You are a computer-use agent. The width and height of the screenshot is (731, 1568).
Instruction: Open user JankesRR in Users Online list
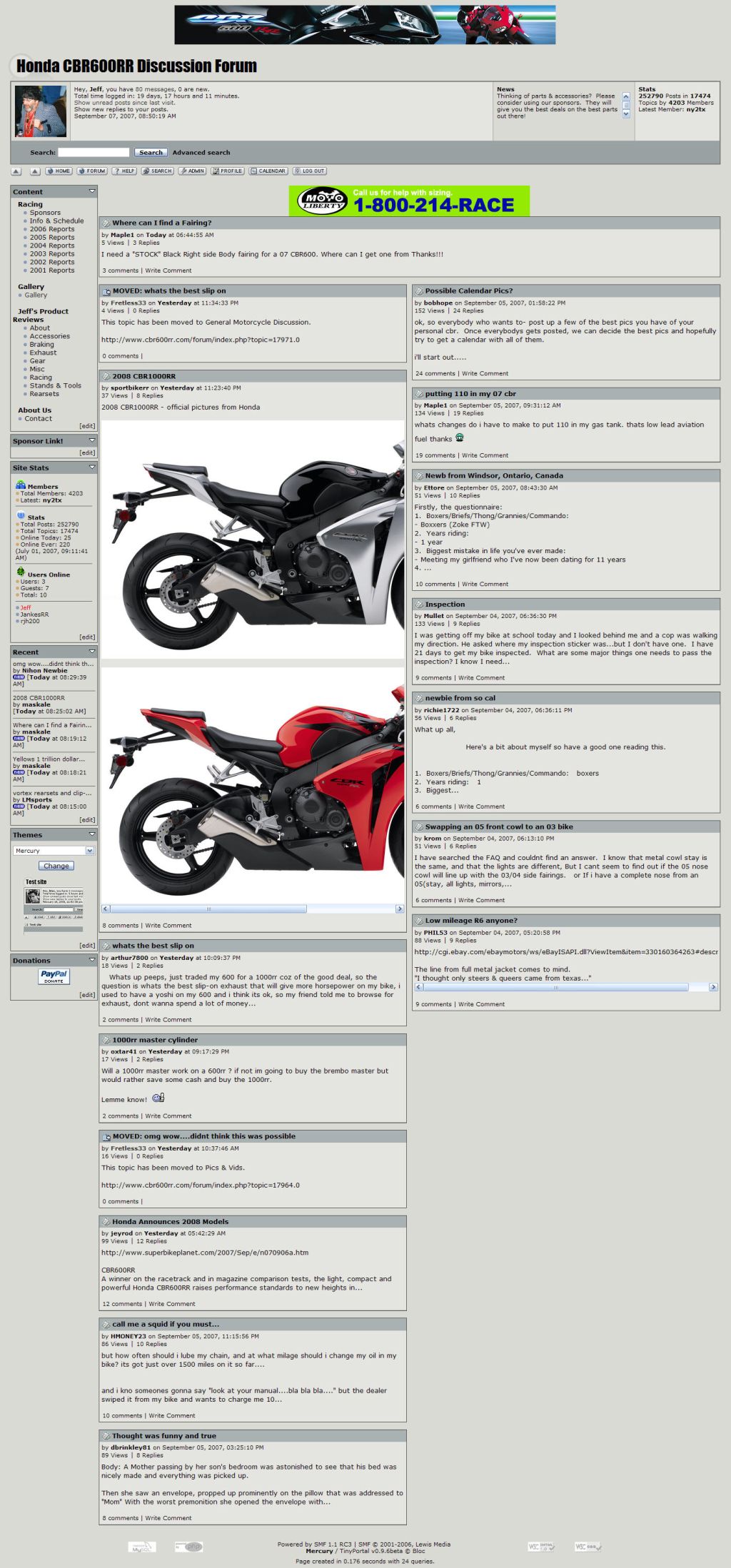pos(34,614)
